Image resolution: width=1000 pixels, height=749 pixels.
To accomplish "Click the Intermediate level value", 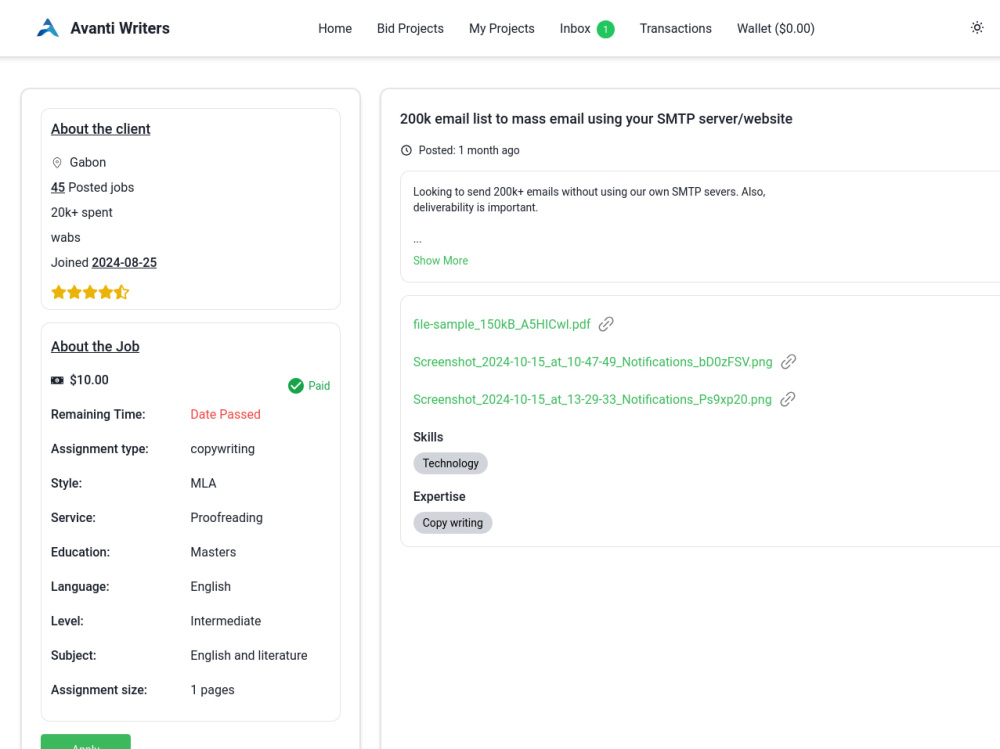I will click(225, 621).
